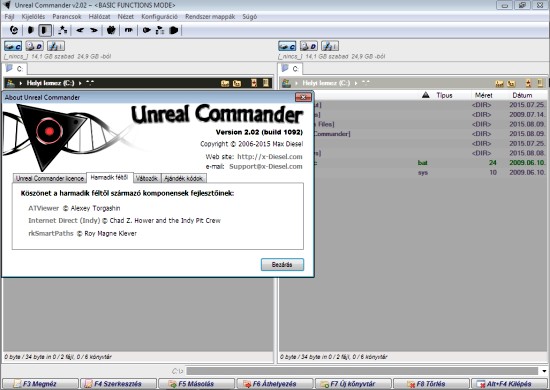Select drive D in the left panel
Screen dimensions: 550x390
point(34,46)
